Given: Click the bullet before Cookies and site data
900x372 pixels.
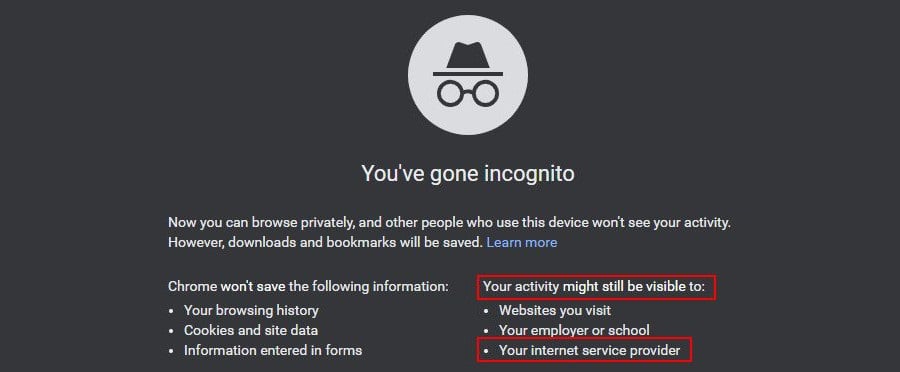Looking at the screenshot, I should click(x=172, y=331).
